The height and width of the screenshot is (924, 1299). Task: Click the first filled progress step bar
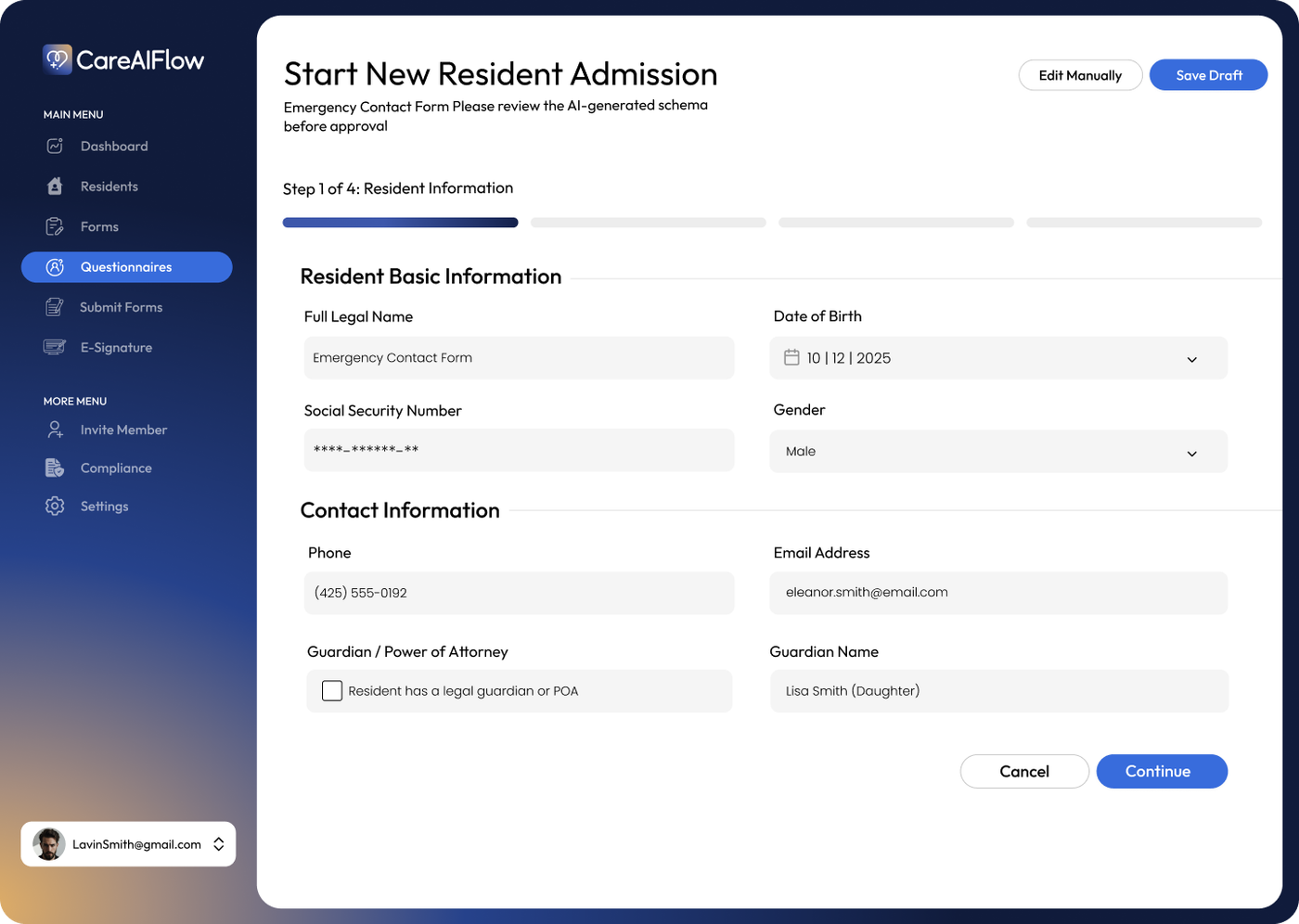pyautogui.click(x=400, y=223)
